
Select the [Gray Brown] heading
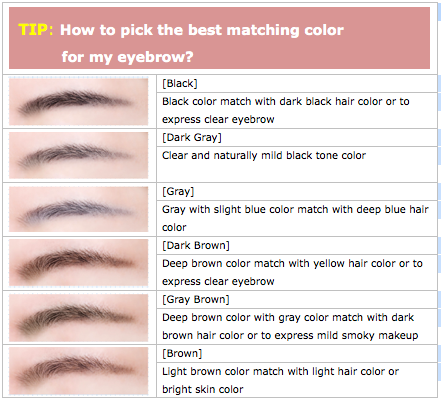[x=196, y=299]
